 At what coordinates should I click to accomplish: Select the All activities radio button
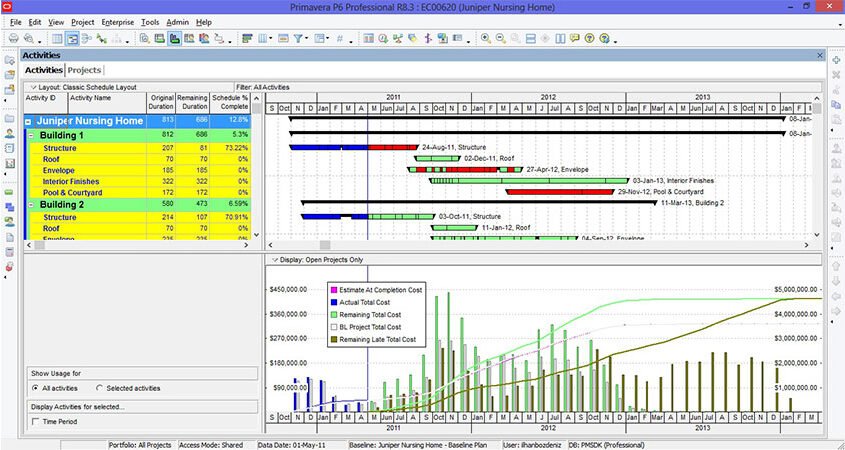point(36,388)
